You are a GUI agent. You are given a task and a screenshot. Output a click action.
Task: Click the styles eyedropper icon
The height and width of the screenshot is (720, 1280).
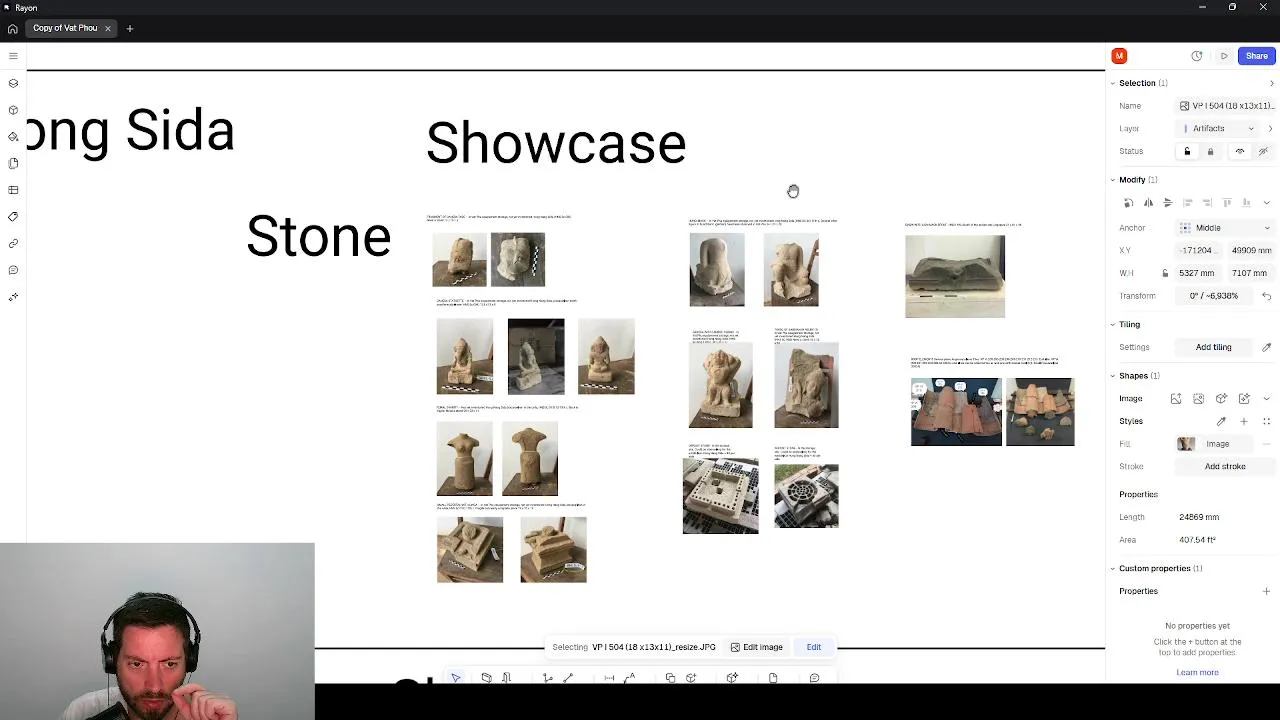pyautogui.click(x=1221, y=421)
